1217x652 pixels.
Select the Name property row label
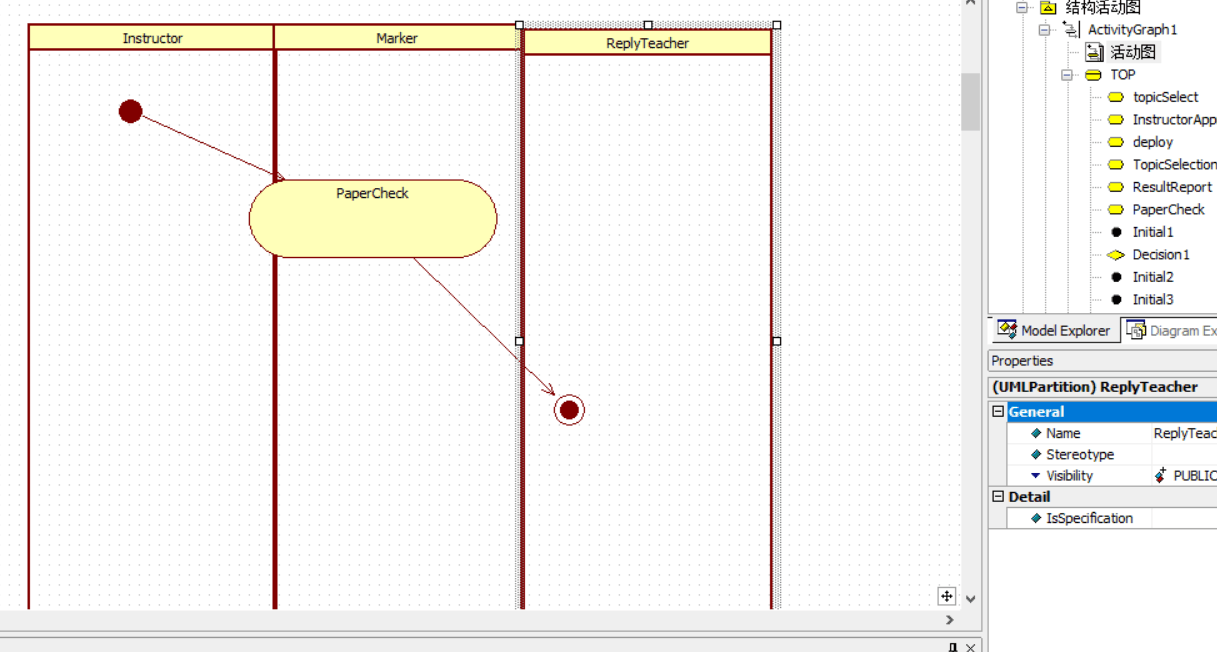tap(1063, 433)
